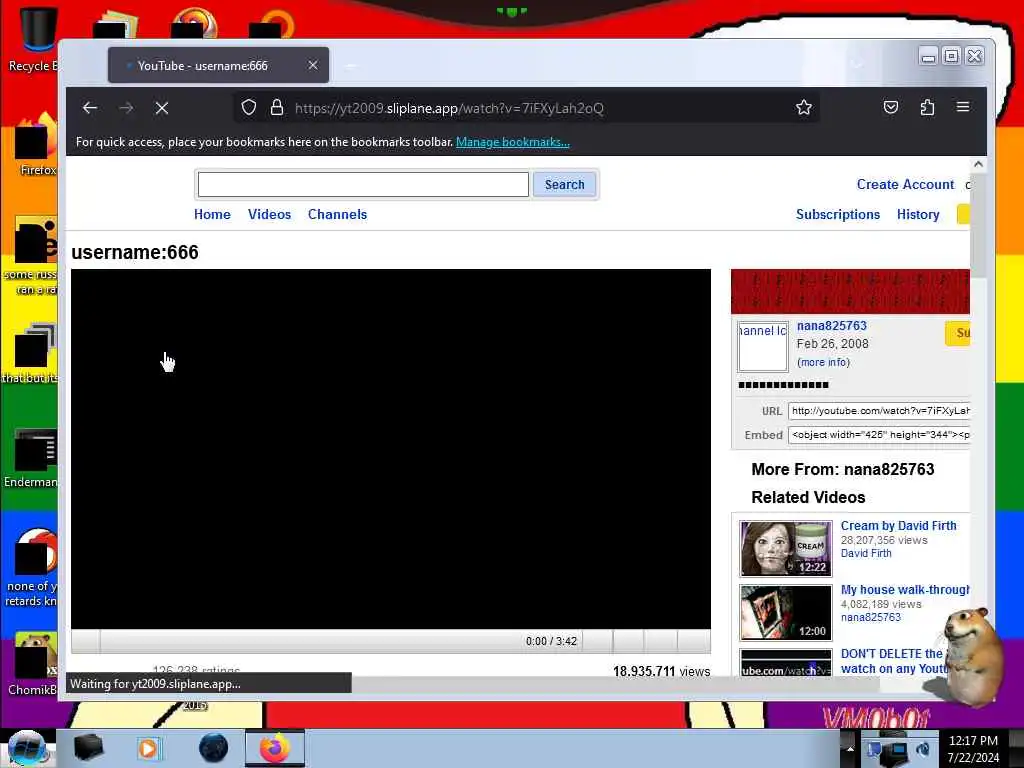Click the Subscribe button
The width and height of the screenshot is (1024, 768).
tap(957, 333)
